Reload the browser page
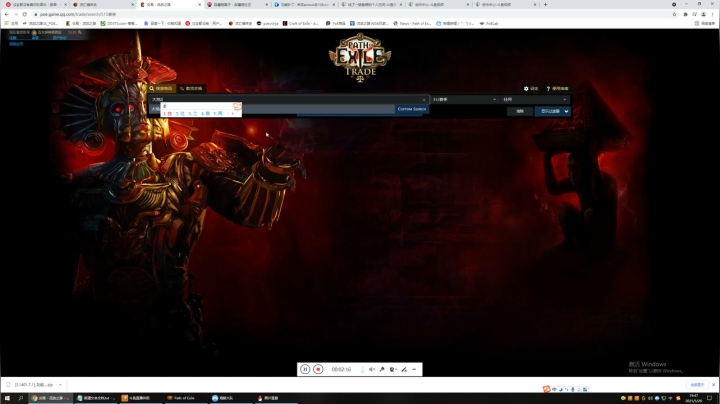The width and height of the screenshot is (720, 404). pyautogui.click(x=24, y=14)
